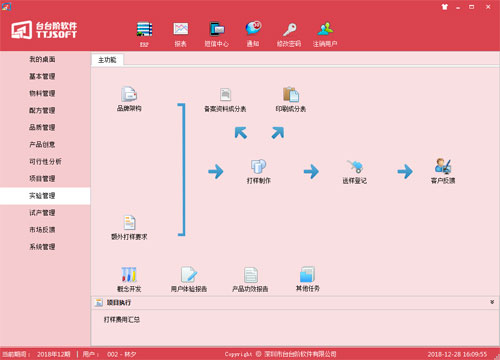Click the 2018年12期 period in status bar
The height and width of the screenshot is (360, 500).
click(x=54, y=354)
